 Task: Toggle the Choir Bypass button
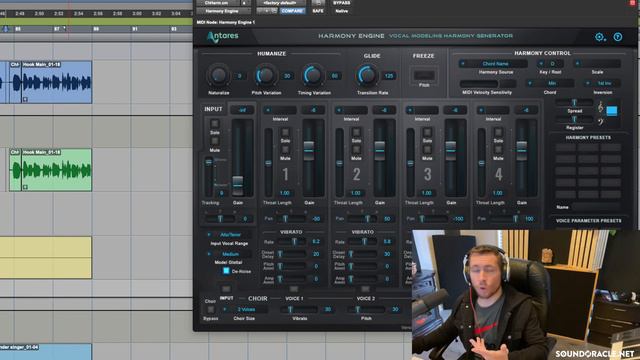tap(211, 309)
